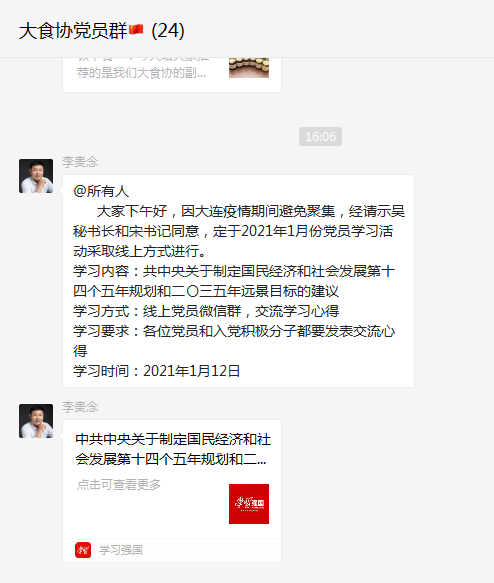The height and width of the screenshot is (583, 494).
Task: Click the 16:06 timestamp label
Action: pyautogui.click(x=320, y=136)
